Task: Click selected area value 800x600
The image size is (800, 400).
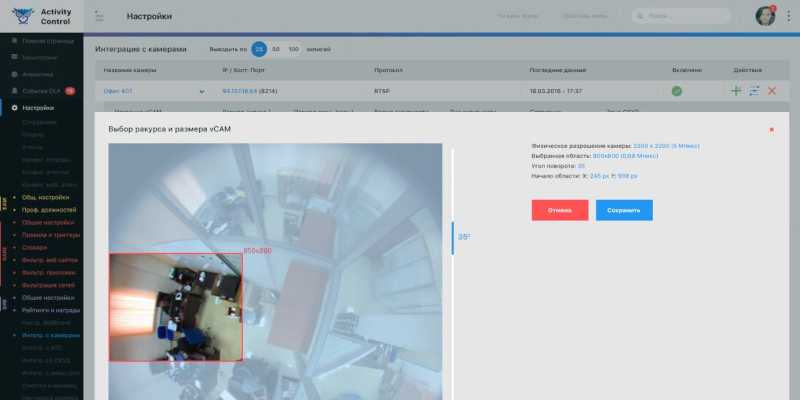Action: point(625,156)
